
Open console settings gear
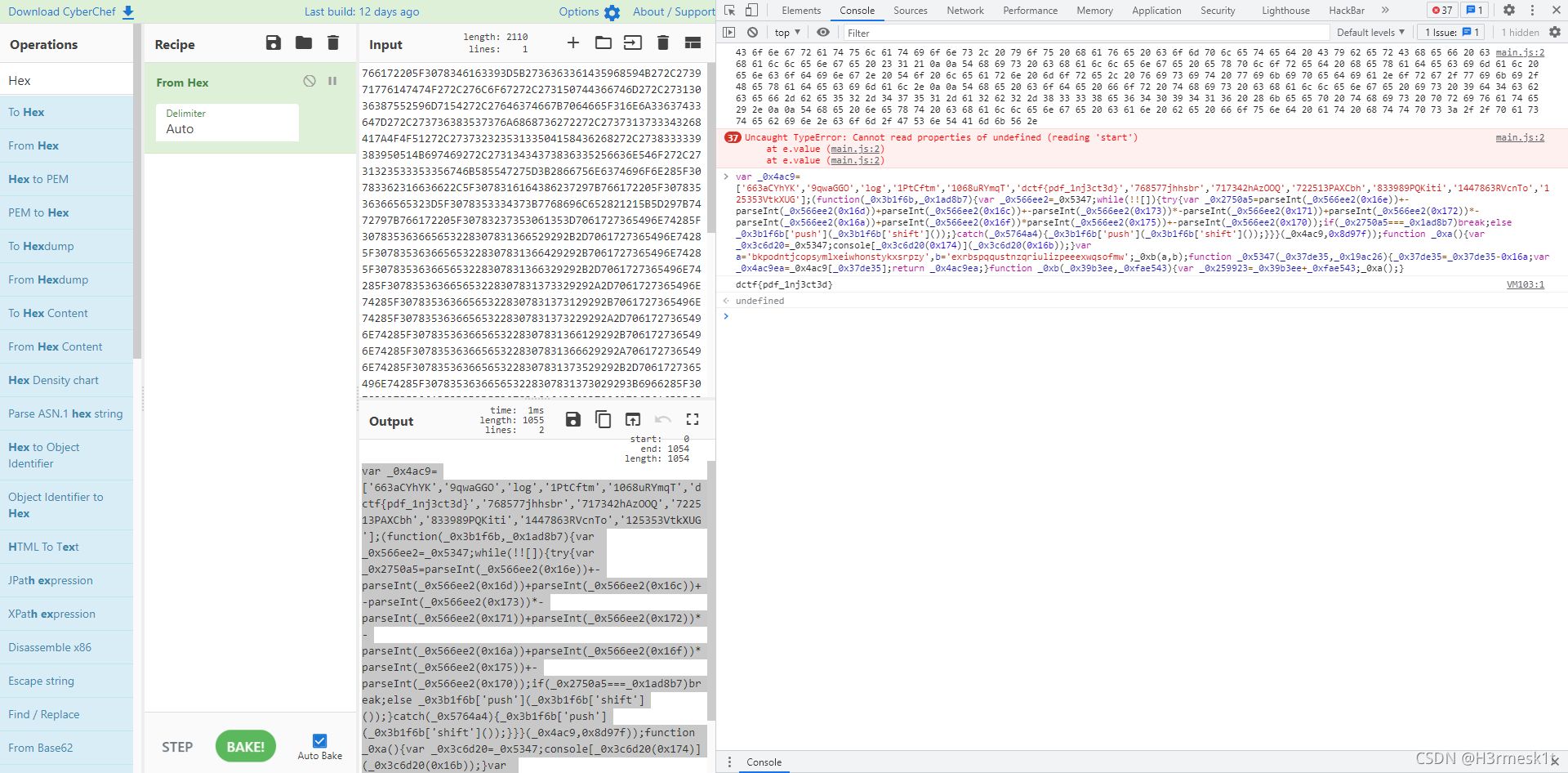click(x=1555, y=32)
